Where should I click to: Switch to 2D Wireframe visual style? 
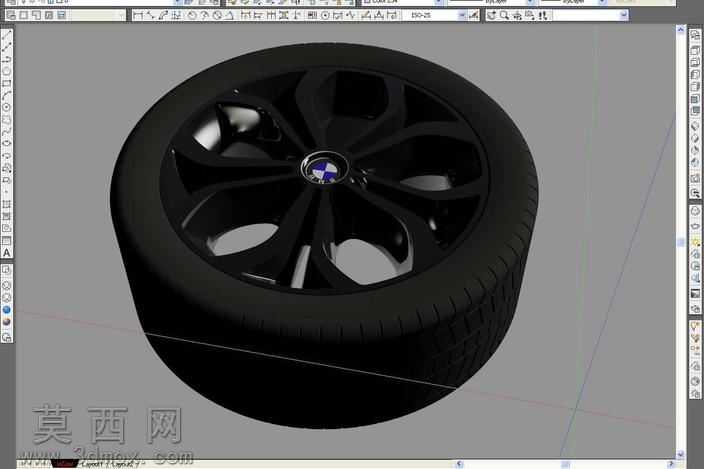point(7,270)
